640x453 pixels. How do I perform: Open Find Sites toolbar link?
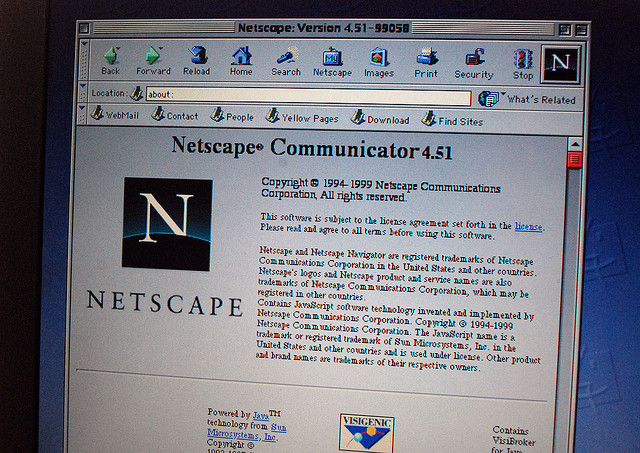pyautogui.click(x=452, y=120)
